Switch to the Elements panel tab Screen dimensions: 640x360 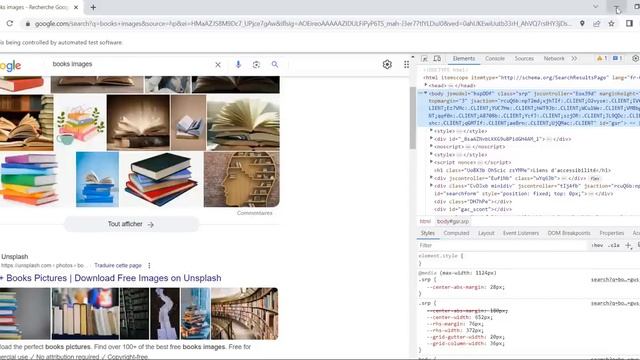click(x=464, y=59)
